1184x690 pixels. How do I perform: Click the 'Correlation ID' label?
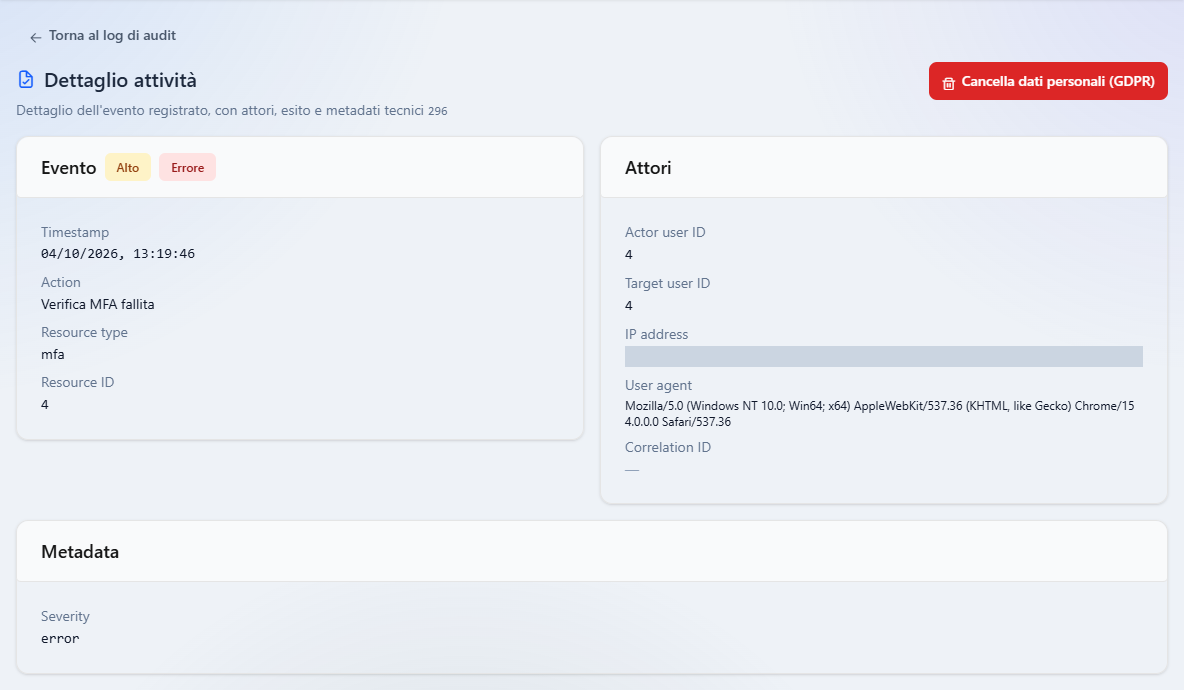click(x=668, y=447)
